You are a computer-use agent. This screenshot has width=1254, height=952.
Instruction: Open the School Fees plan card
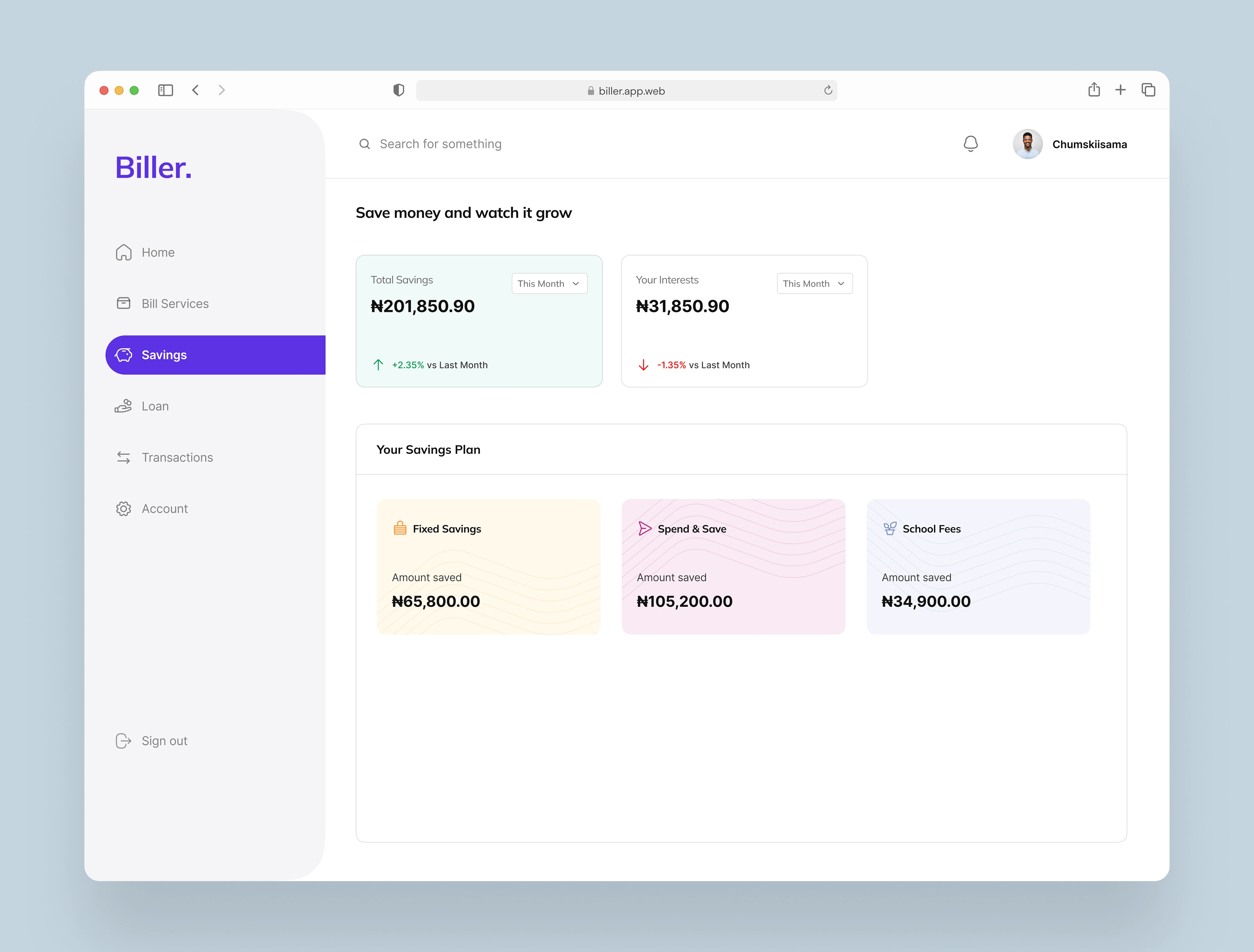point(978,566)
